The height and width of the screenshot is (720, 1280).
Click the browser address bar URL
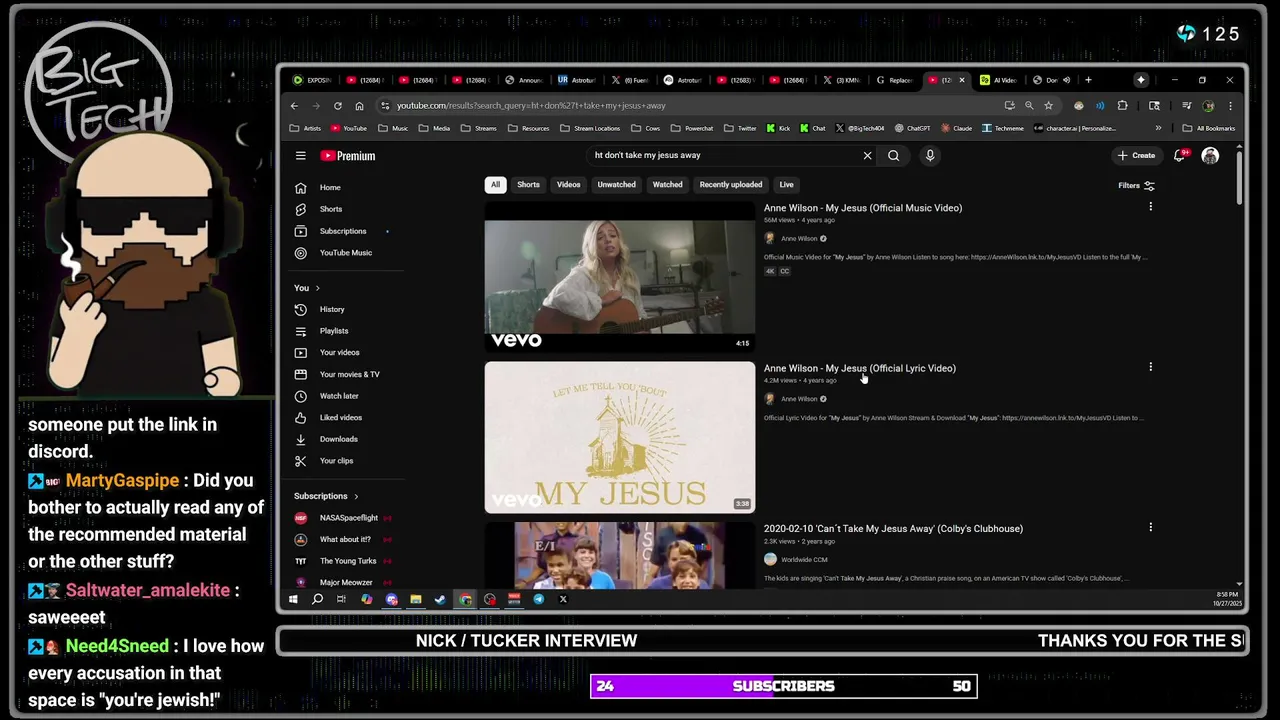click(530, 105)
